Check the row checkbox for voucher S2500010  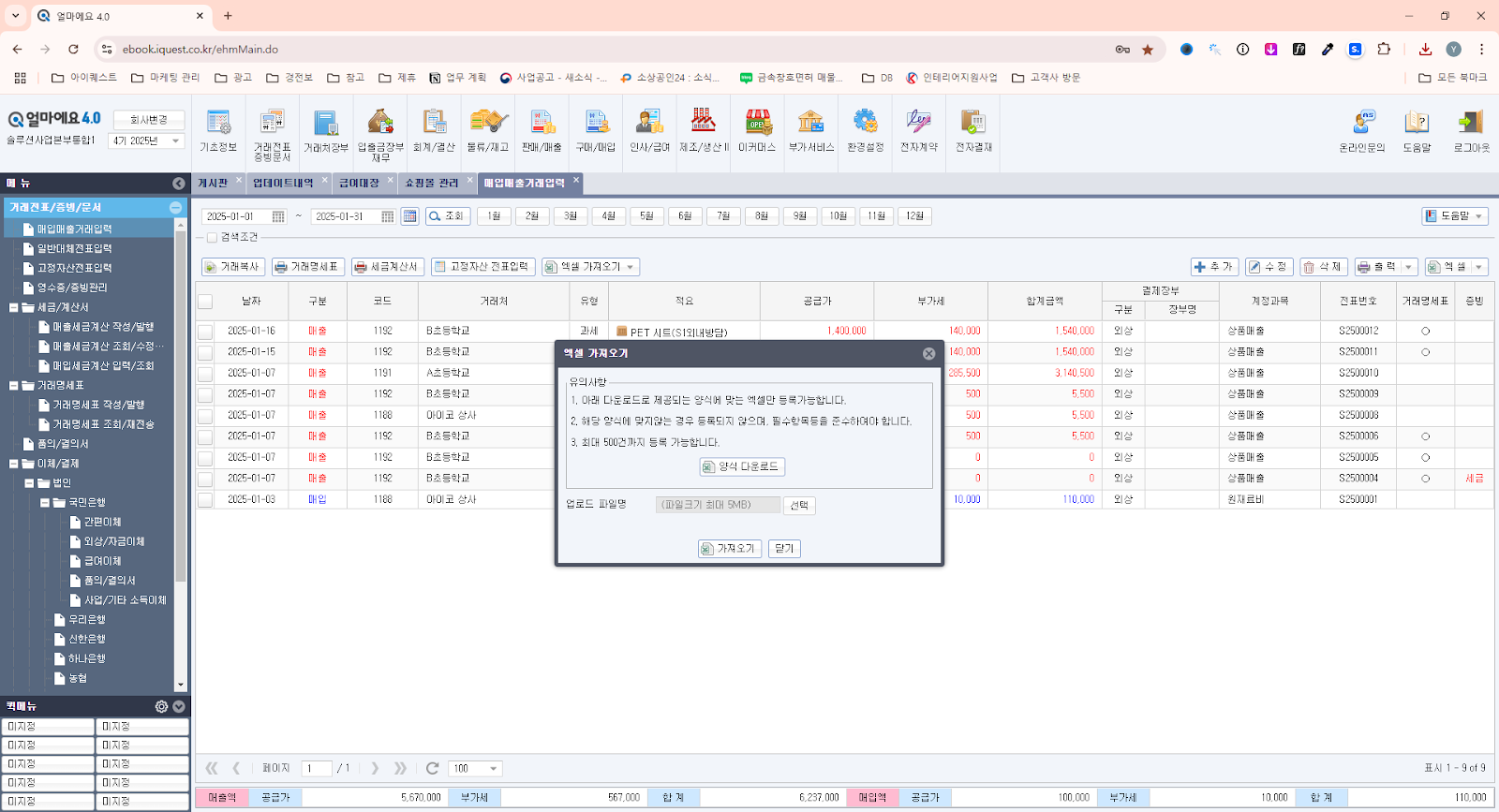(205, 374)
